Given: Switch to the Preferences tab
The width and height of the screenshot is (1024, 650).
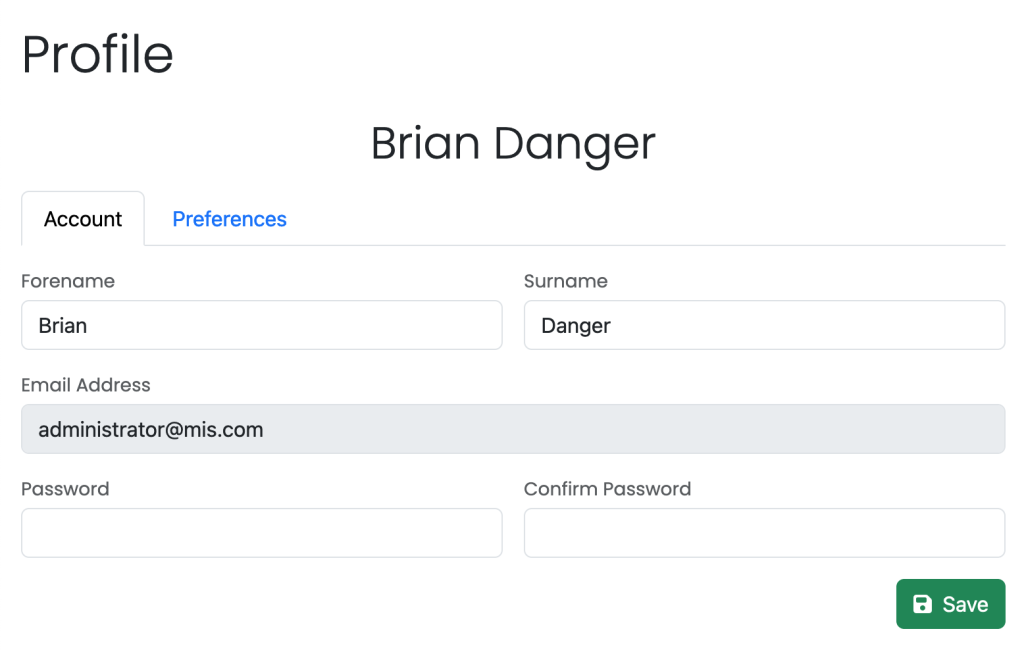Looking at the screenshot, I should [x=229, y=219].
